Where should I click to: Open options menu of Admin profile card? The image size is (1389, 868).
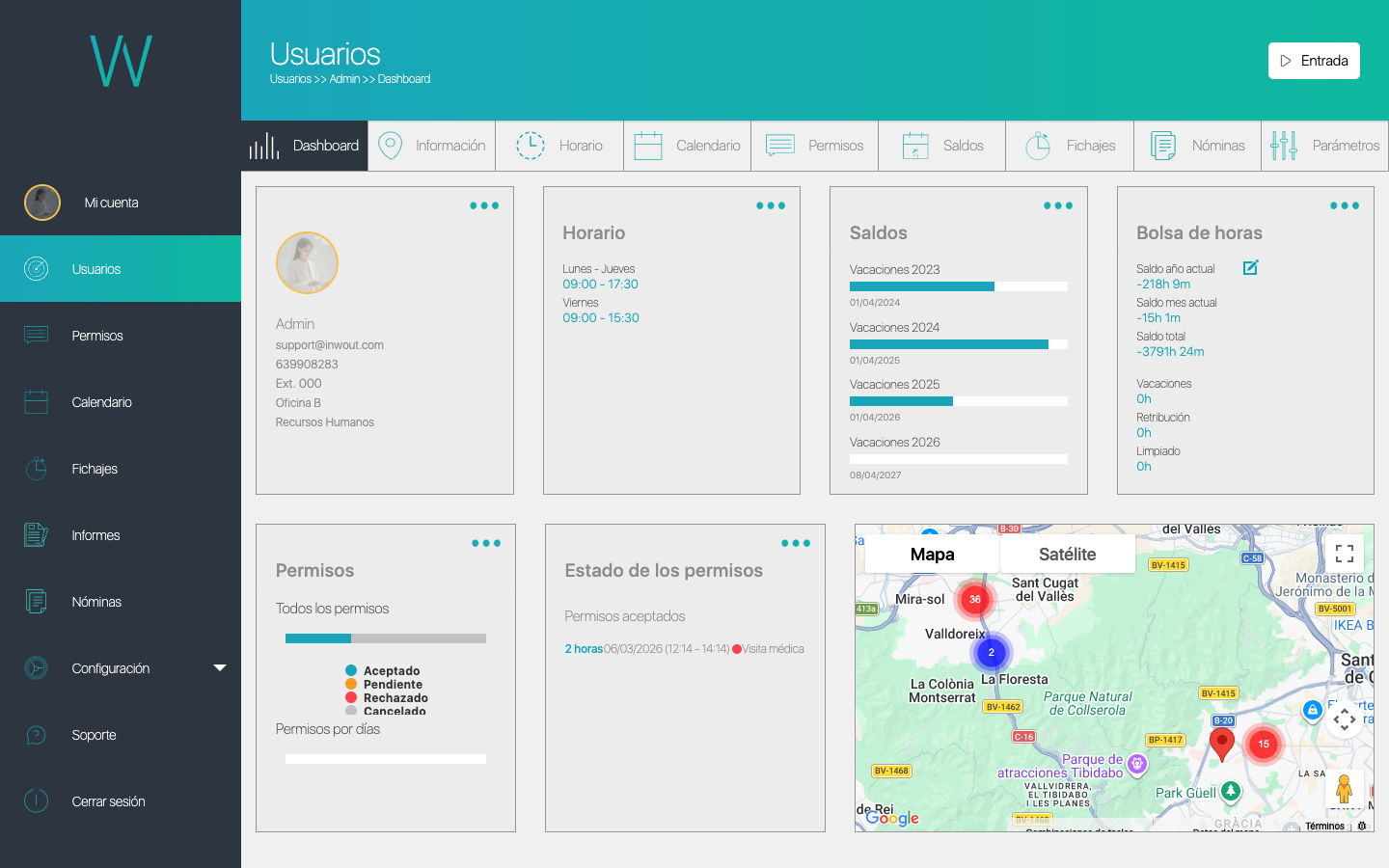pyautogui.click(x=484, y=205)
